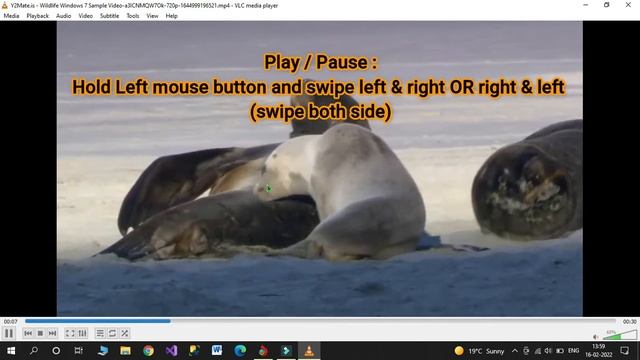Image resolution: width=640 pixels, height=360 pixels.
Task: Open the Windows Start menu
Action: 11,351
